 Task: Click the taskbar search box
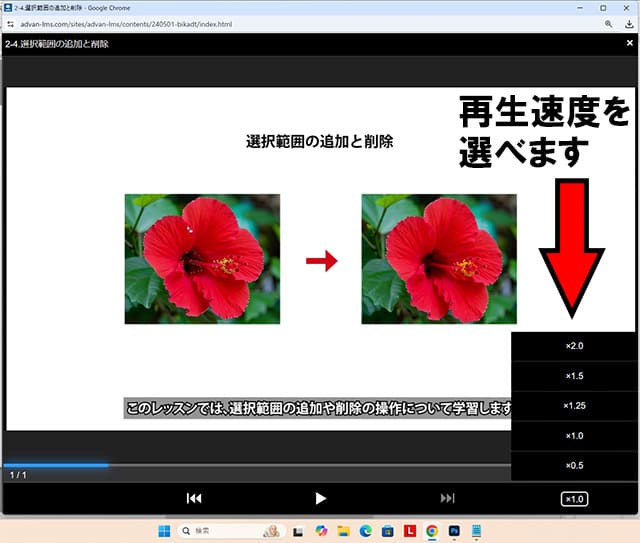click(x=230, y=531)
